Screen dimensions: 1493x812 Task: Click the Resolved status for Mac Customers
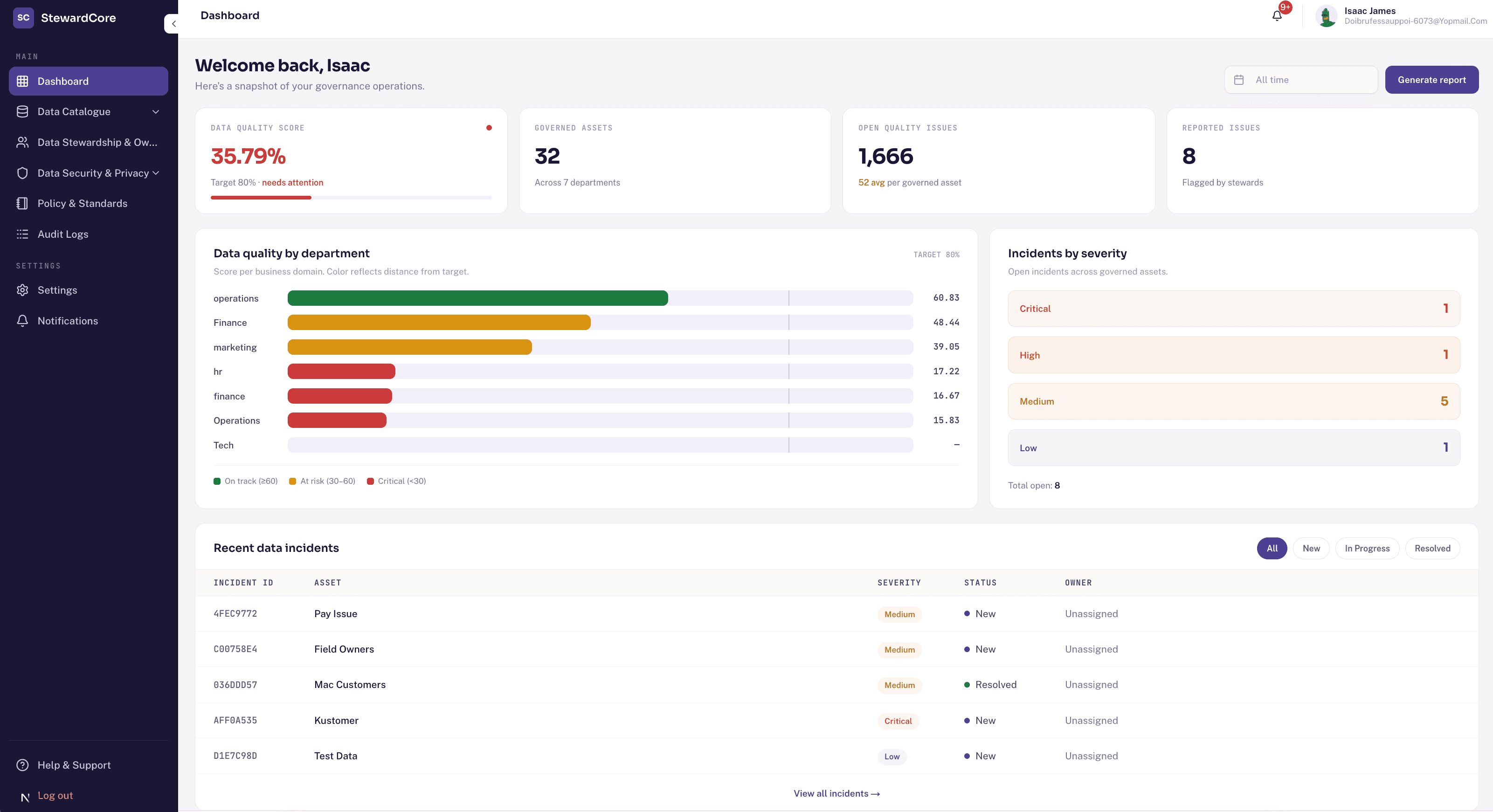990,685
